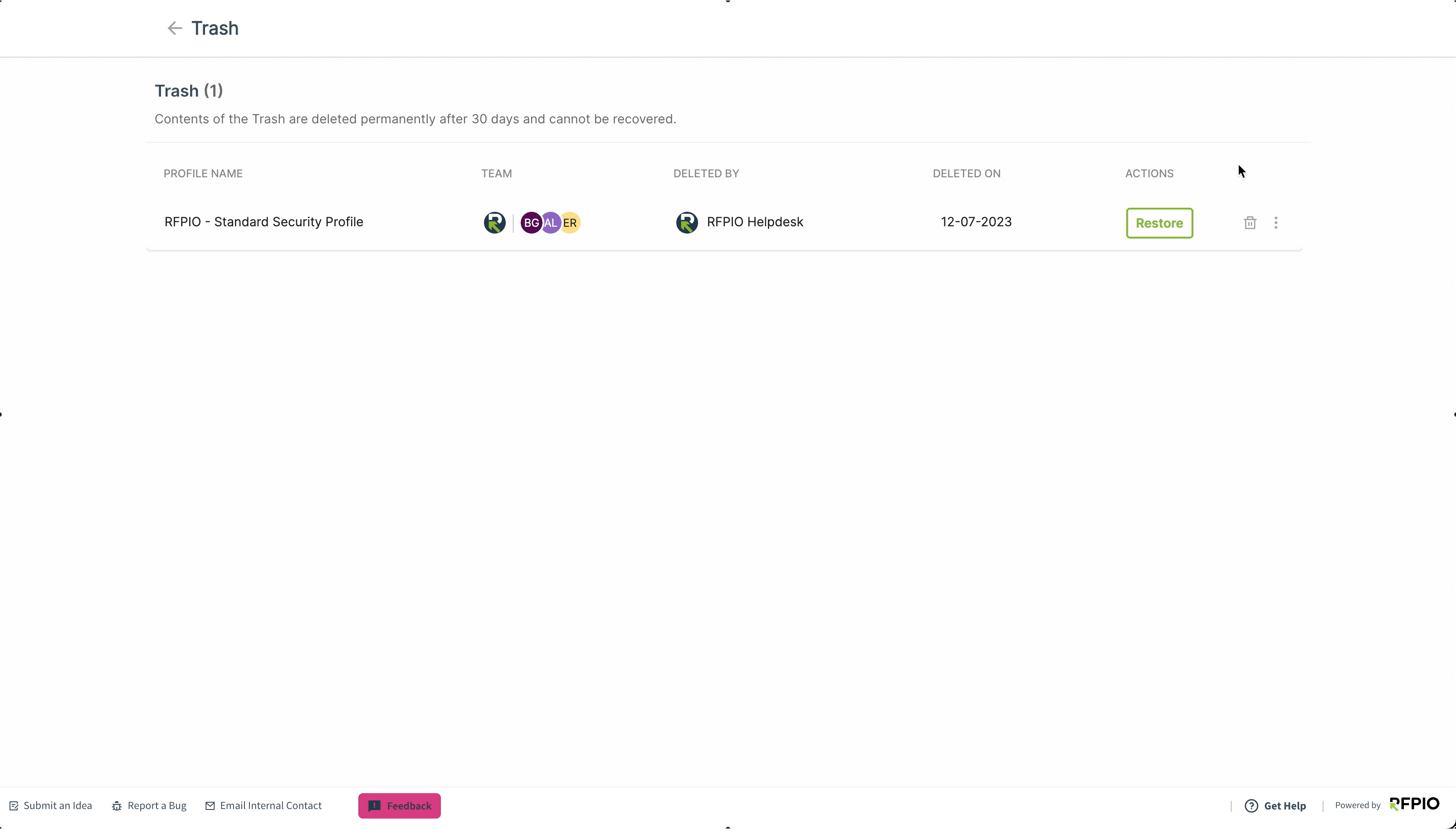Click the Get Help question mark icon
This screenshot has width=1456, height=829.
tap(1251, 806)
